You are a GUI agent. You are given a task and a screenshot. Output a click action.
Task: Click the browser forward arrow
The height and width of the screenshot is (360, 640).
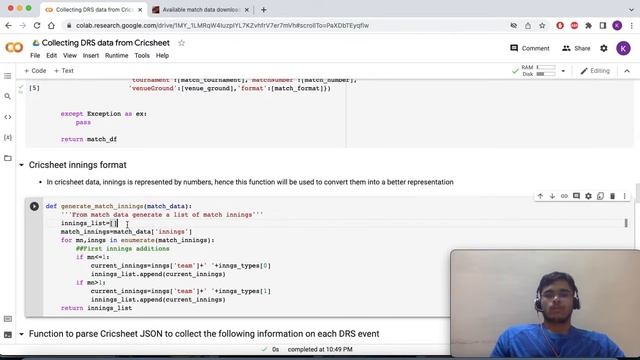23,25
